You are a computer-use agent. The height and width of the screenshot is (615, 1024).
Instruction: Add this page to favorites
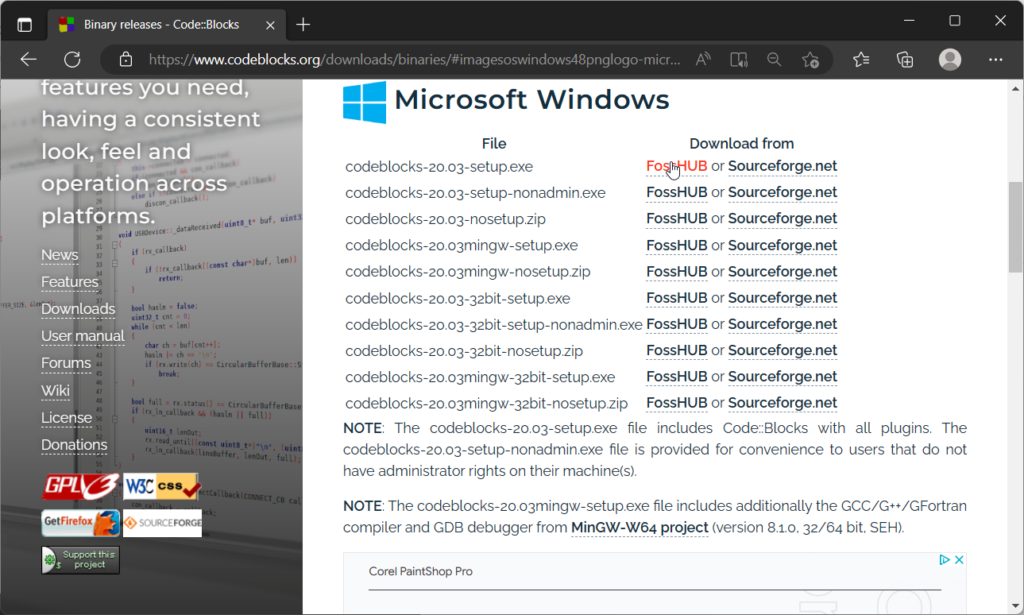(x=810, y=59)
